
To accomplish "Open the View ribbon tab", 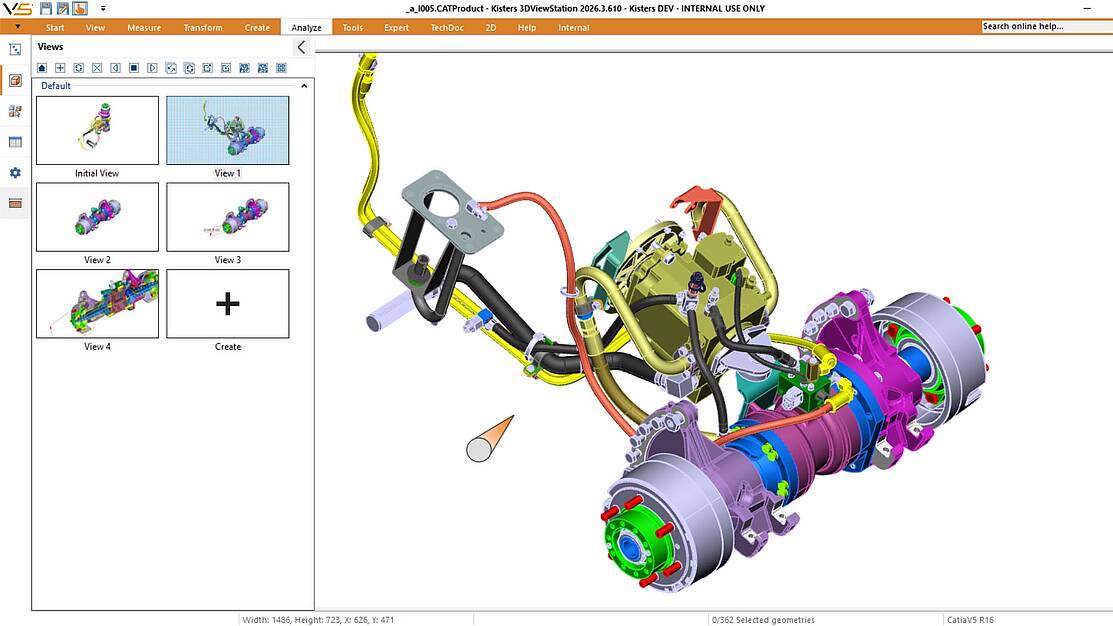I will pyautogui.click(x=95, y=28).
